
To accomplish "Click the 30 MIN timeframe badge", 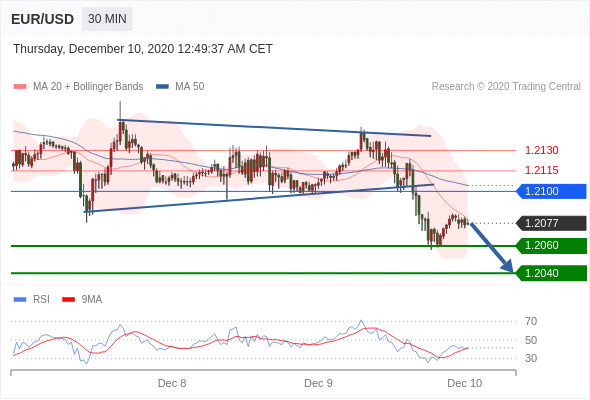I will pos(107,19).
